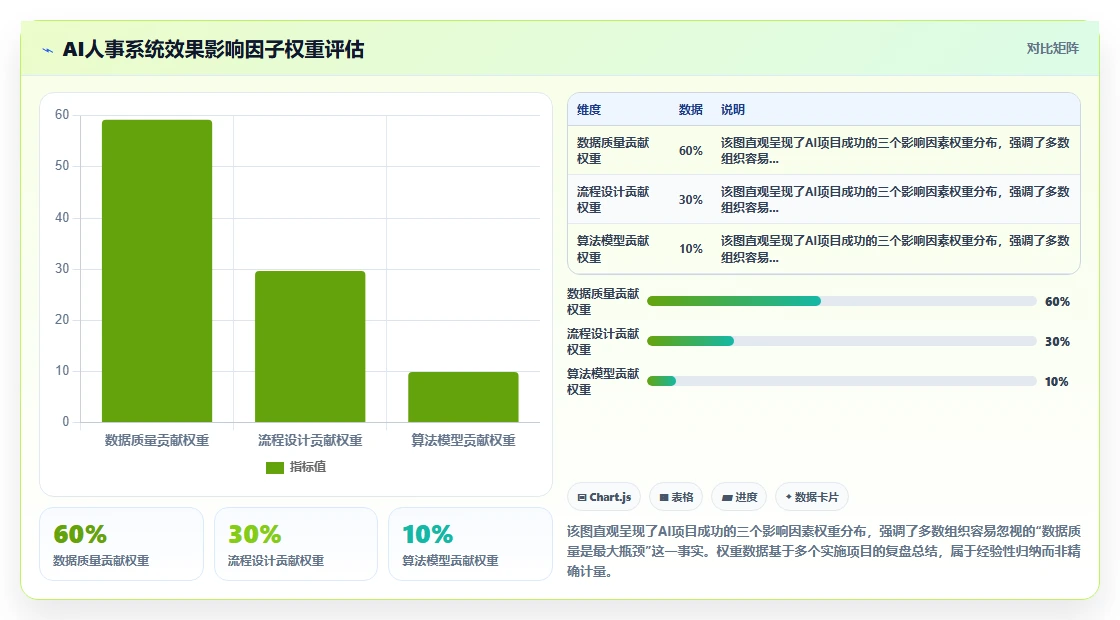
Task: Open the 60% 数据质量贡献权重 data card
Action: [121, 544]
